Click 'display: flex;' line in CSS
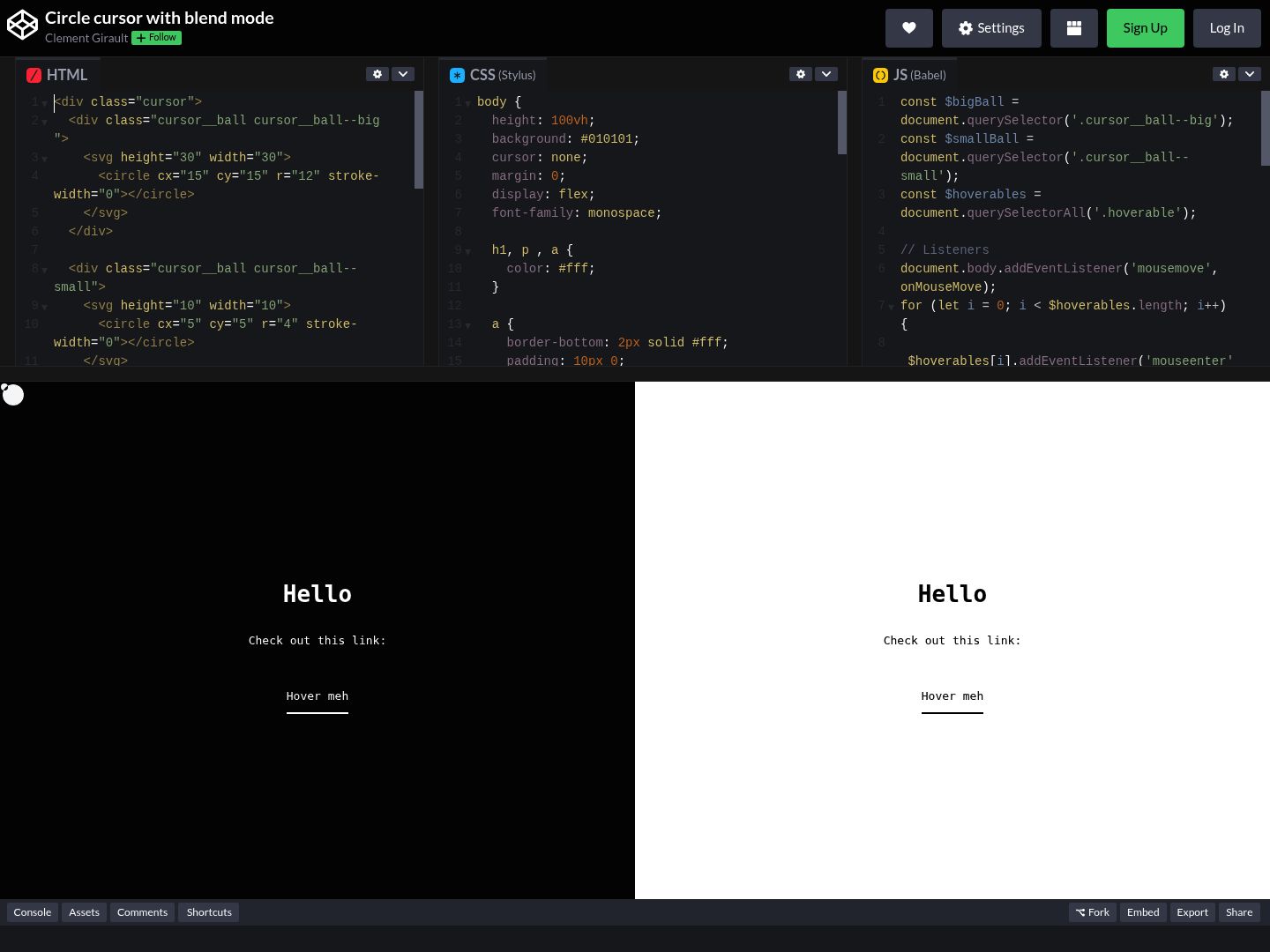 pyautogui.click(x=543, y=195)
